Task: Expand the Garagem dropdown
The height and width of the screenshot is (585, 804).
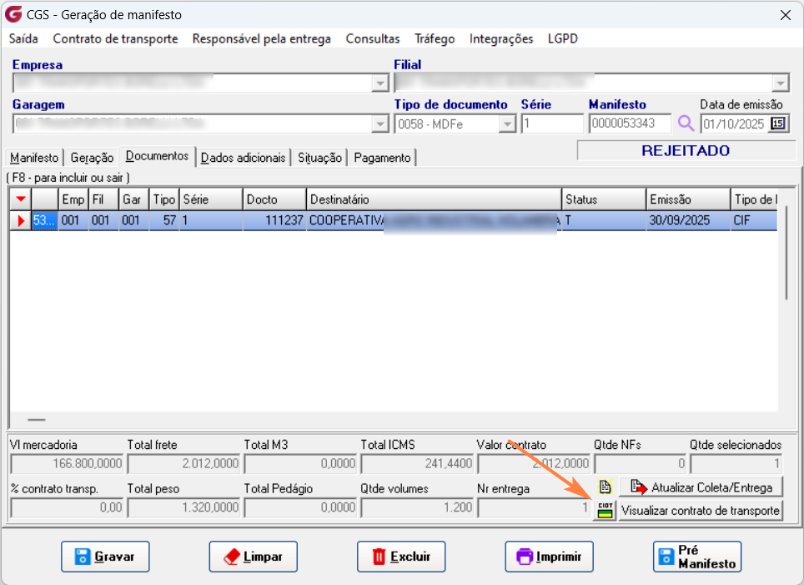Action: [380, 124]
